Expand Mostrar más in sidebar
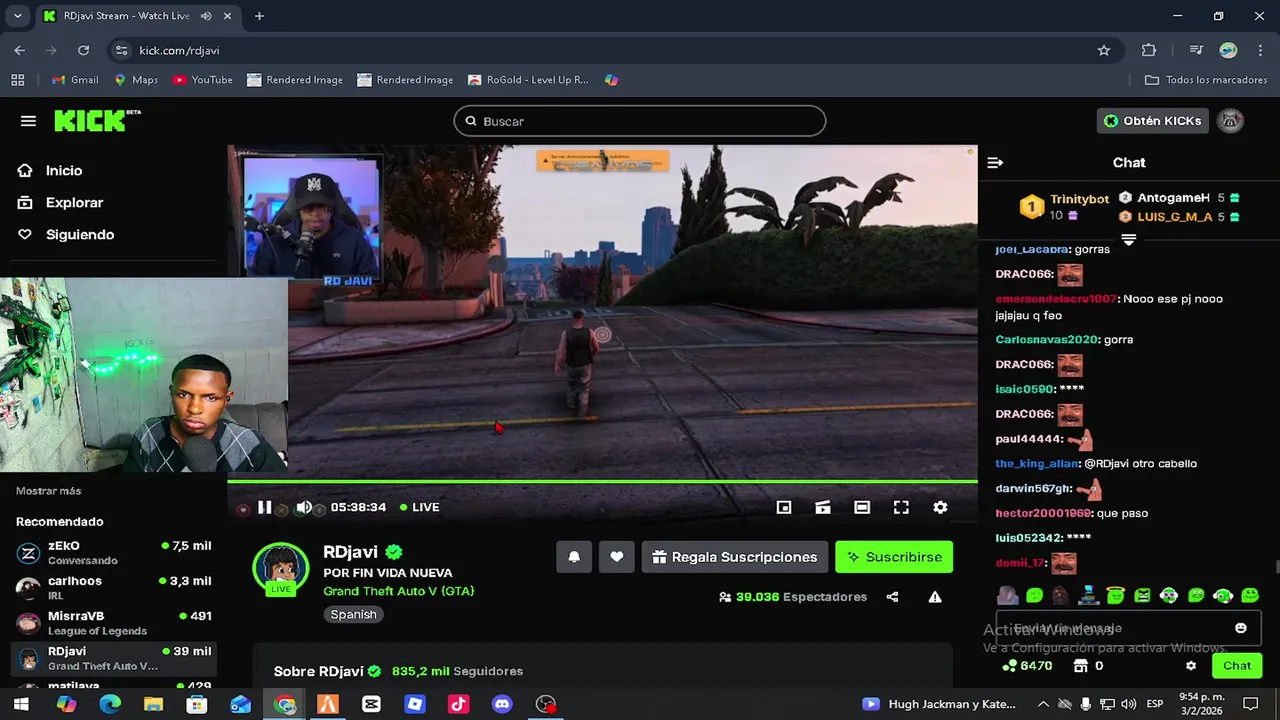 pos(48,491)
